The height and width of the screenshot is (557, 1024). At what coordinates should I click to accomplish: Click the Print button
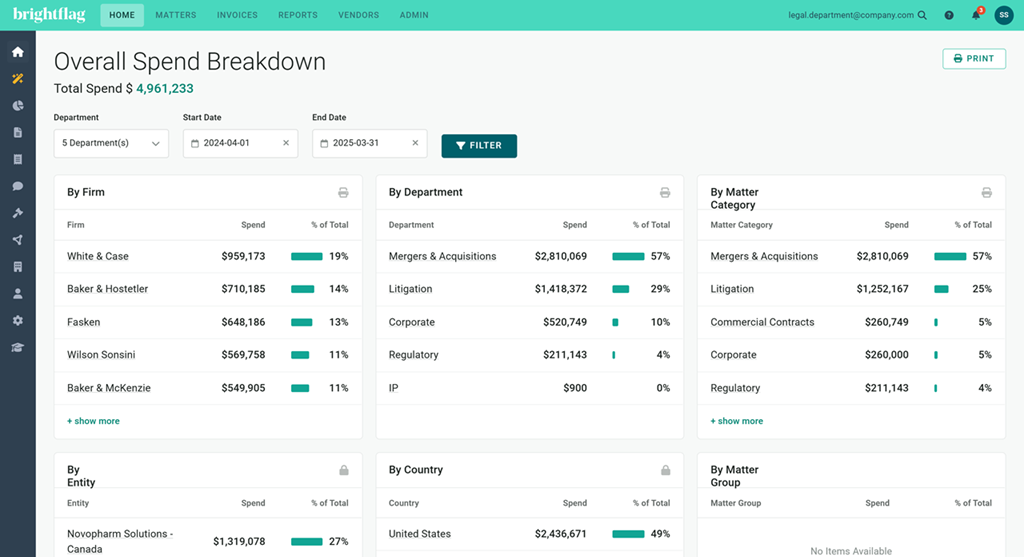(974, 59)
